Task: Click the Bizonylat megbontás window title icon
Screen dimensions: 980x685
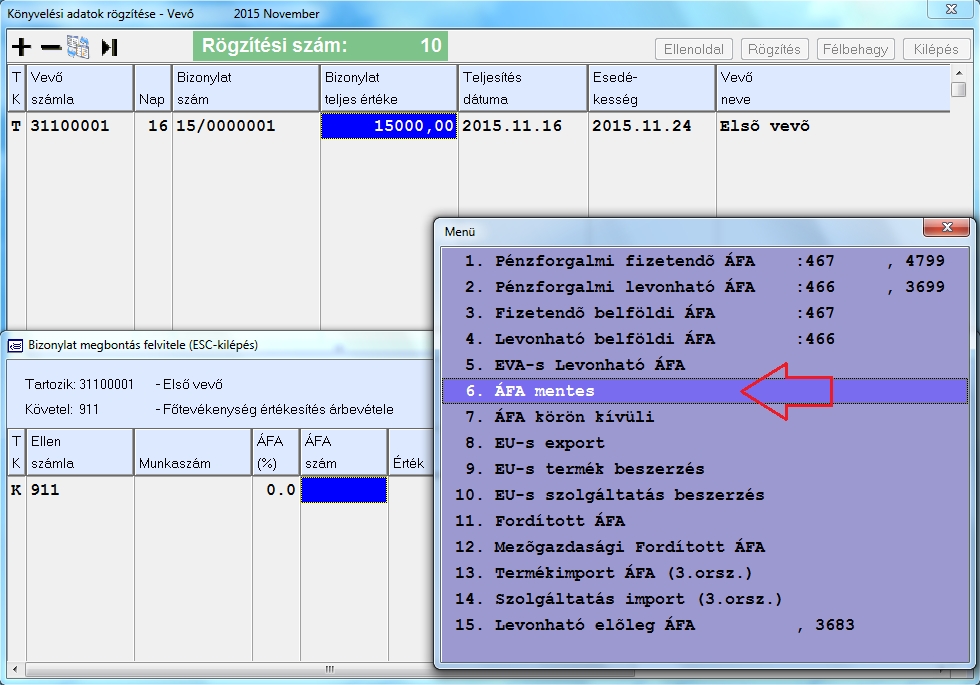Action: 15,345
